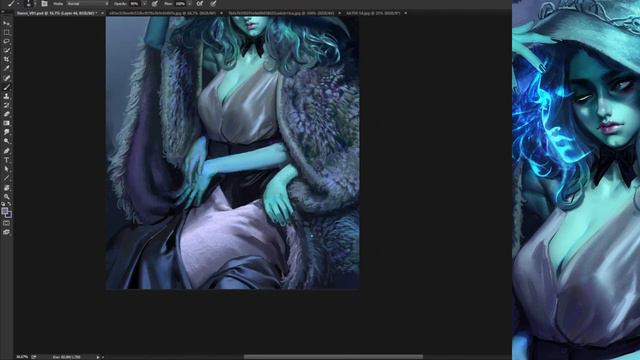
Task: Open the status bar info options arrow
Action: tap(98, 357)
